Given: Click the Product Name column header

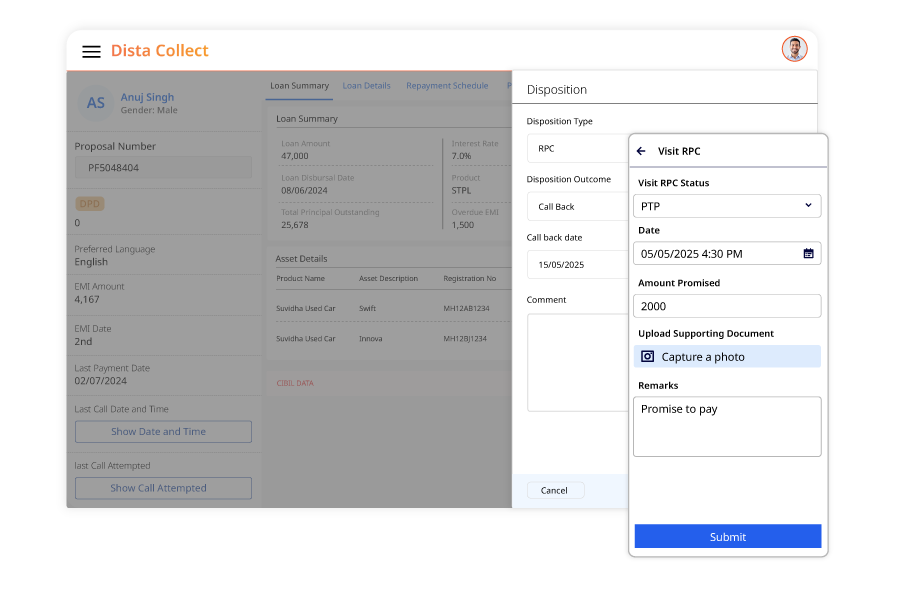Looking at the screenshot, I should (300, 278).
